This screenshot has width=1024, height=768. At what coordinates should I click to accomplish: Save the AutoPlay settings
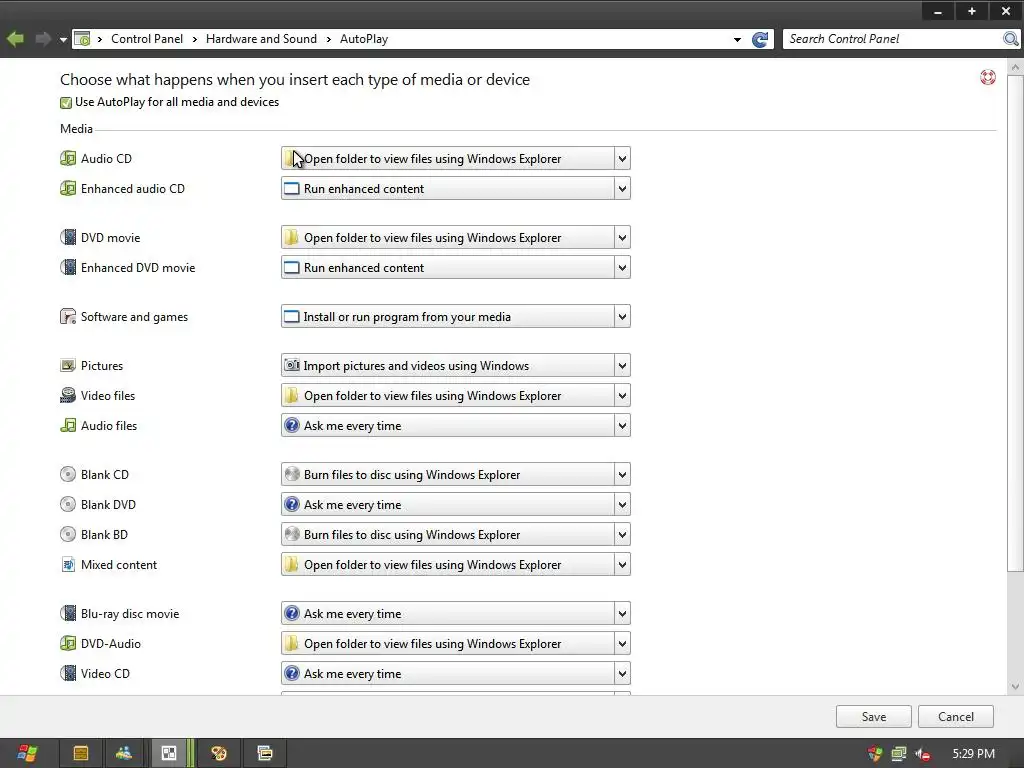point(874,716)
